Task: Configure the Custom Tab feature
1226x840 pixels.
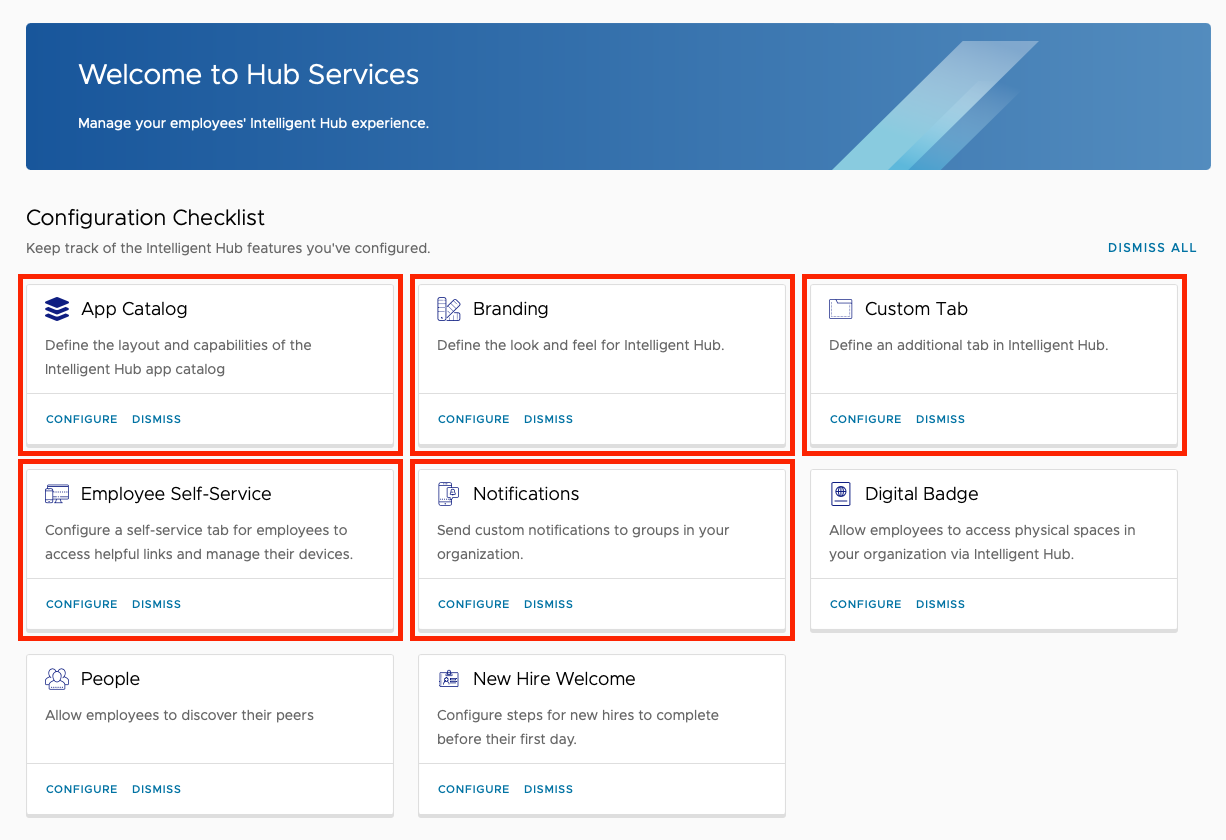Action: 865,419
